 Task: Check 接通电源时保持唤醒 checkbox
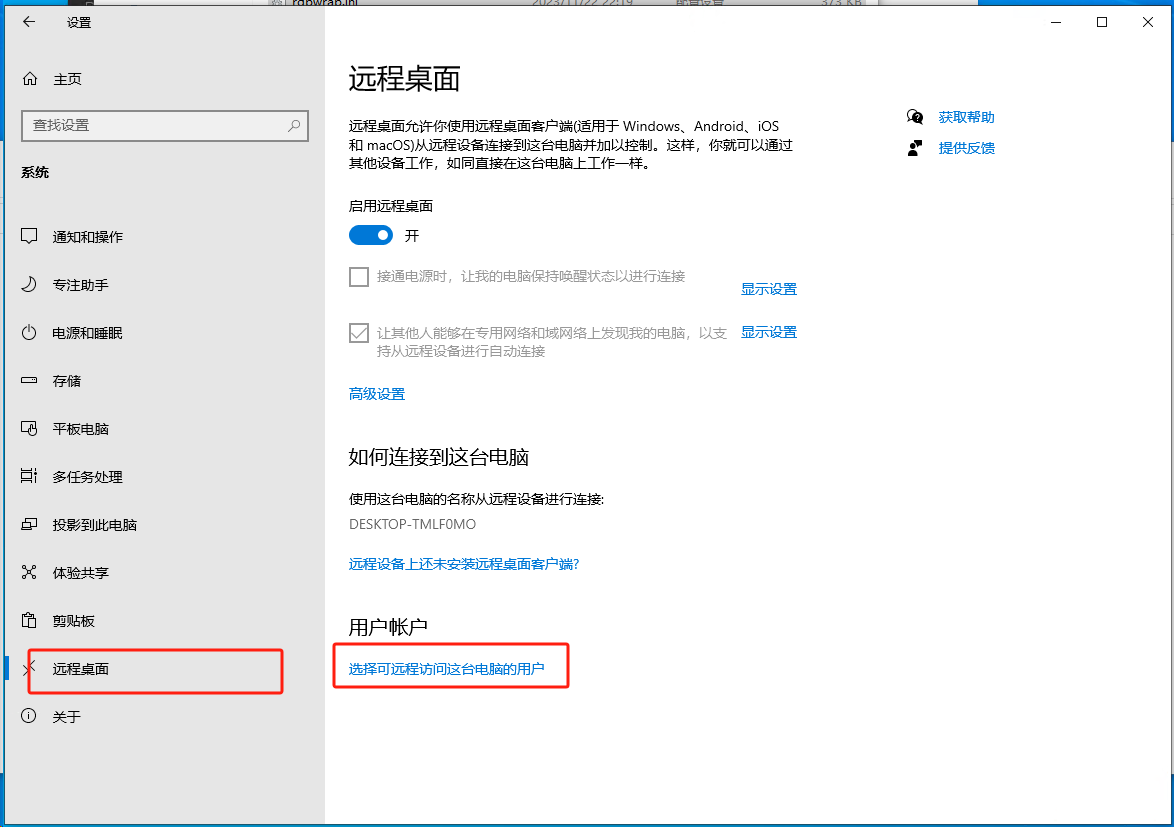pos(359,277)
